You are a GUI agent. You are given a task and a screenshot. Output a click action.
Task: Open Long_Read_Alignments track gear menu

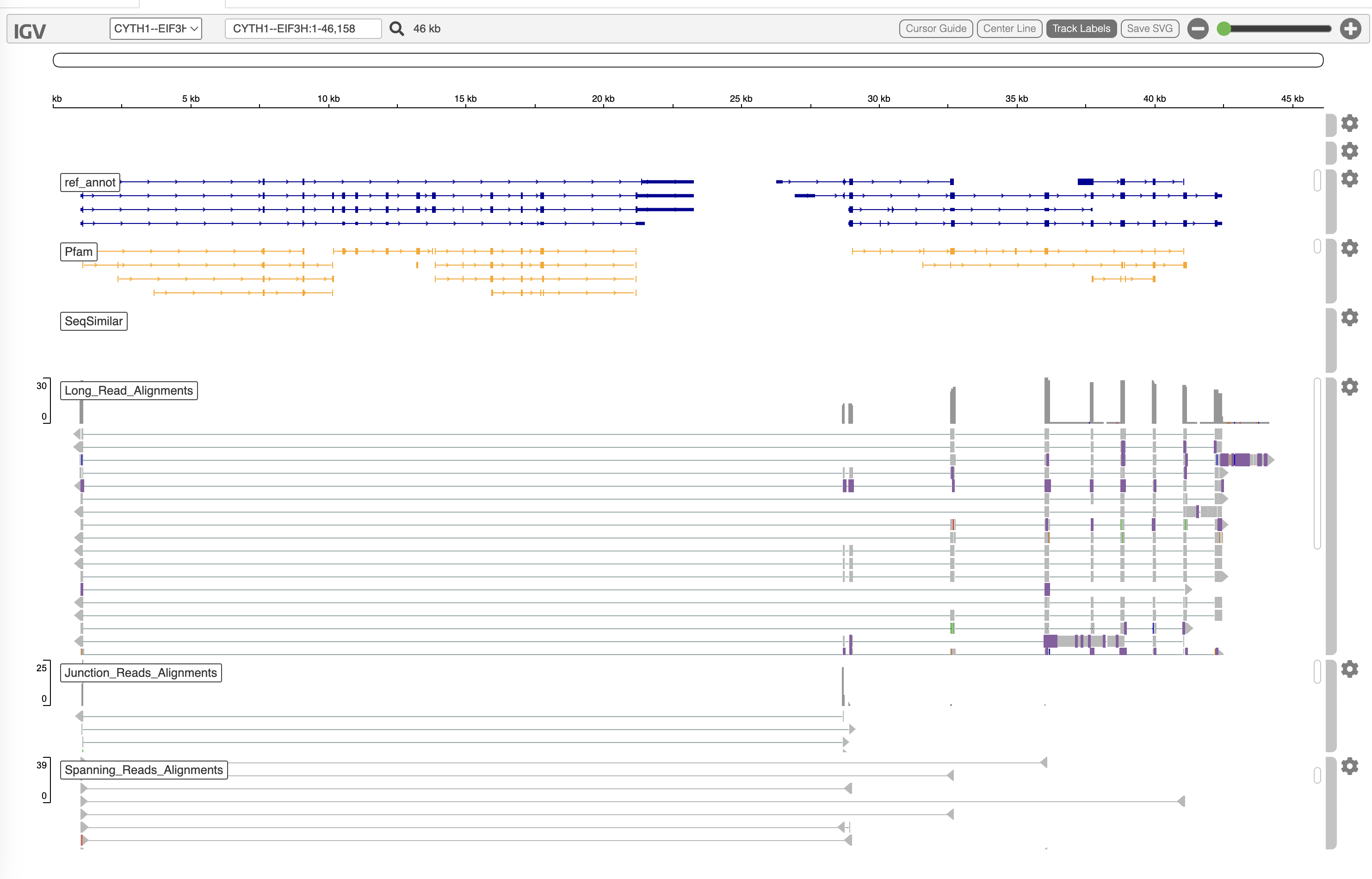(x=1349, y=387)
